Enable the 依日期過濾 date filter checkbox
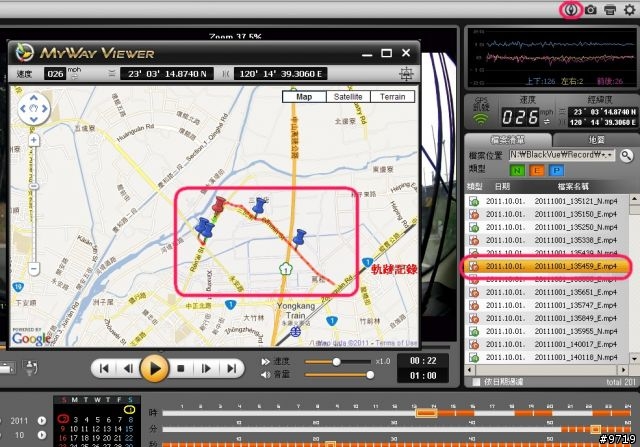Viewport: 640px width, 447px height. (476, 382)
